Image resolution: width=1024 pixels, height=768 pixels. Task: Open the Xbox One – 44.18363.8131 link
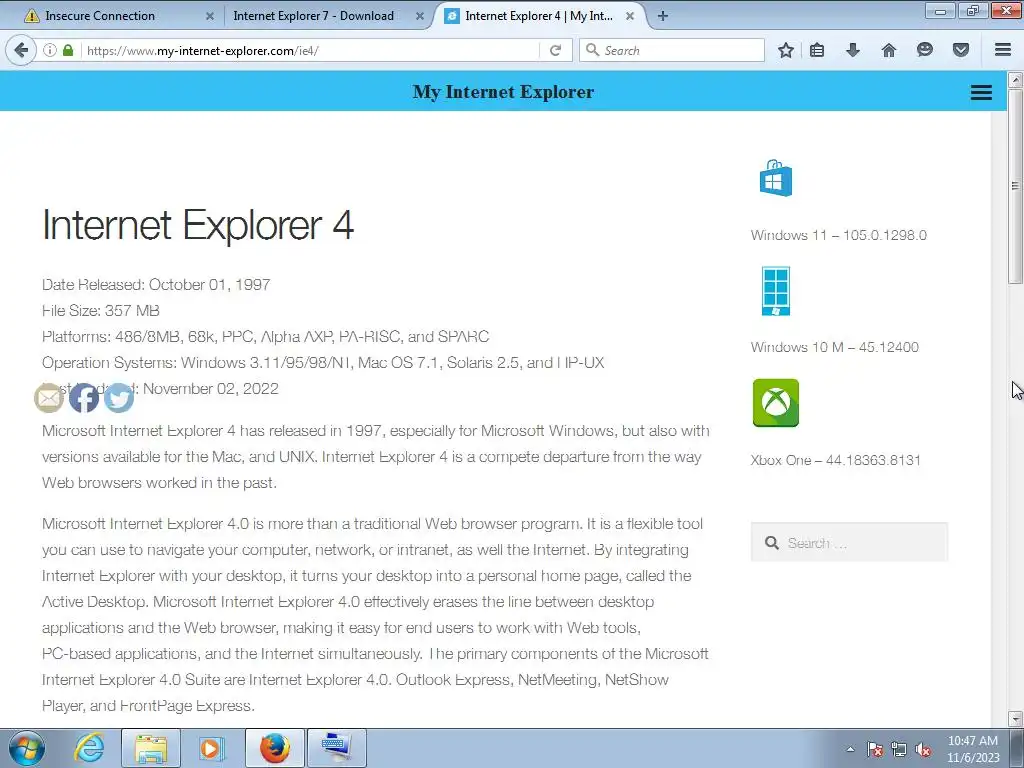tap(835, 460)
